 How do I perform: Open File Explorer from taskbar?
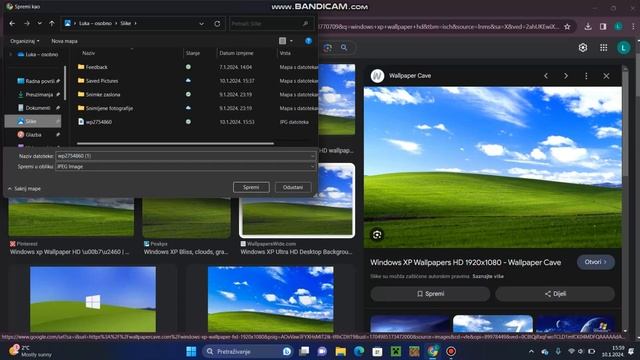[341, 351]
